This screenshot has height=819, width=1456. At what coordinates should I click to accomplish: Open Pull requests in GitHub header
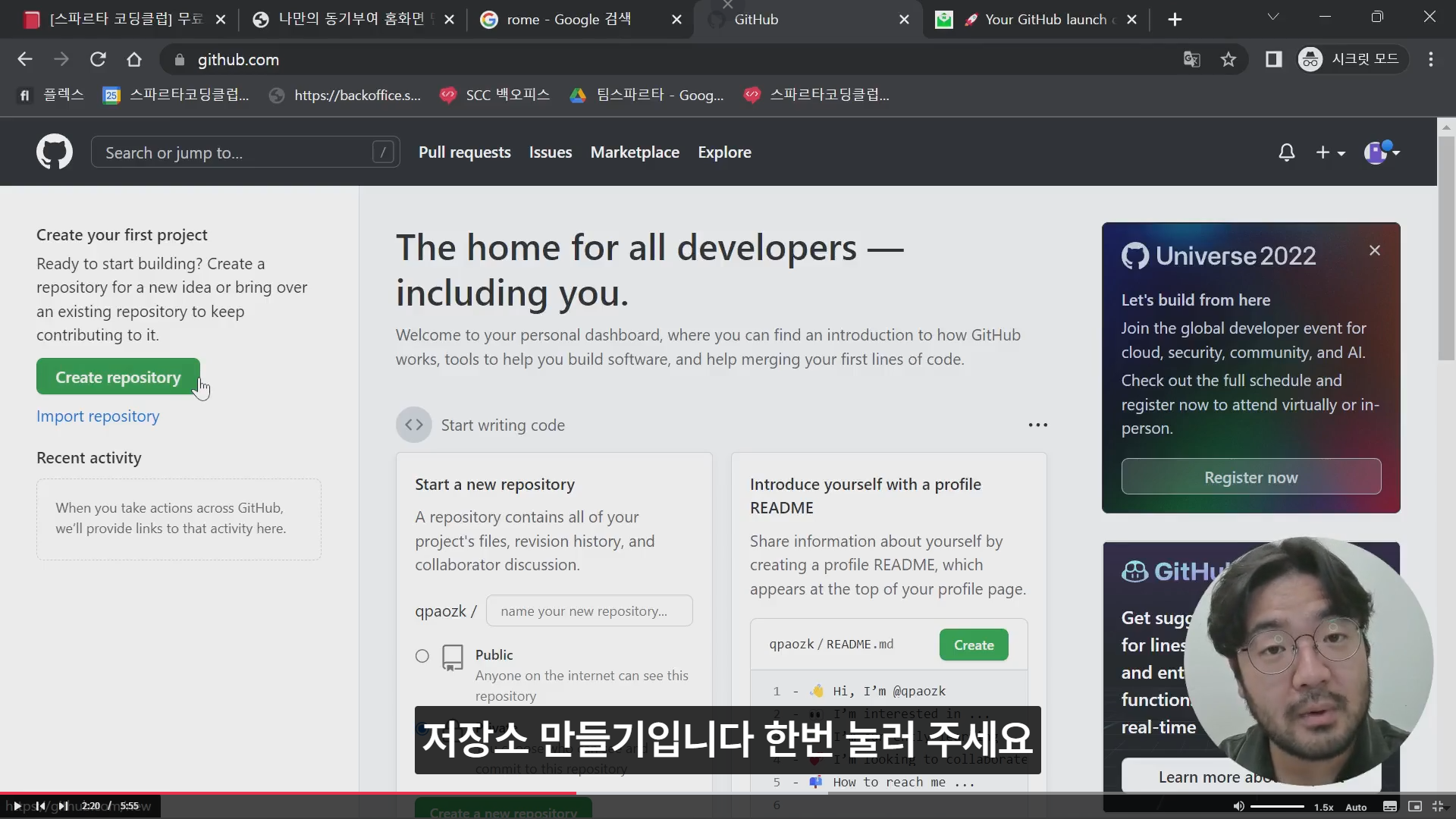[x=465, y=152]
